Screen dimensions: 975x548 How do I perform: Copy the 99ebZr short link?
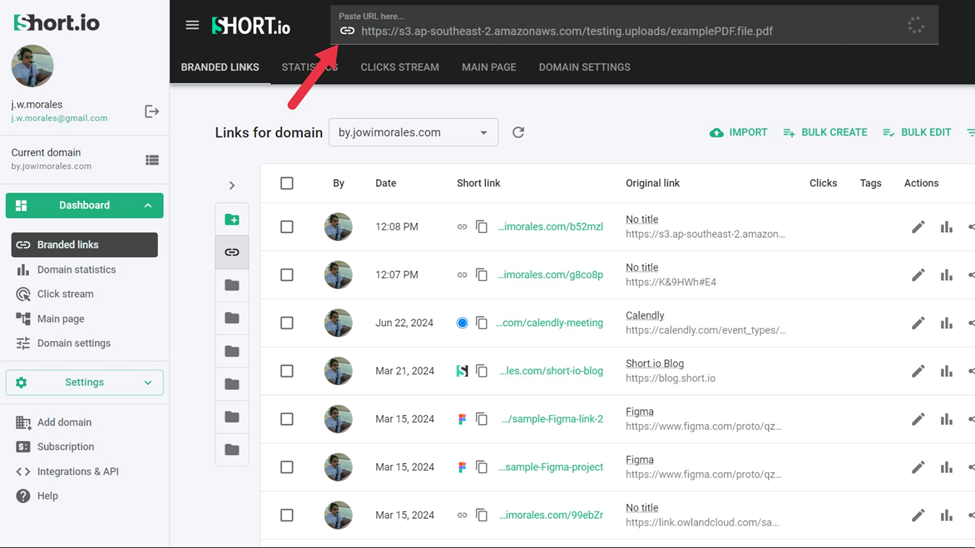point(482,515)
